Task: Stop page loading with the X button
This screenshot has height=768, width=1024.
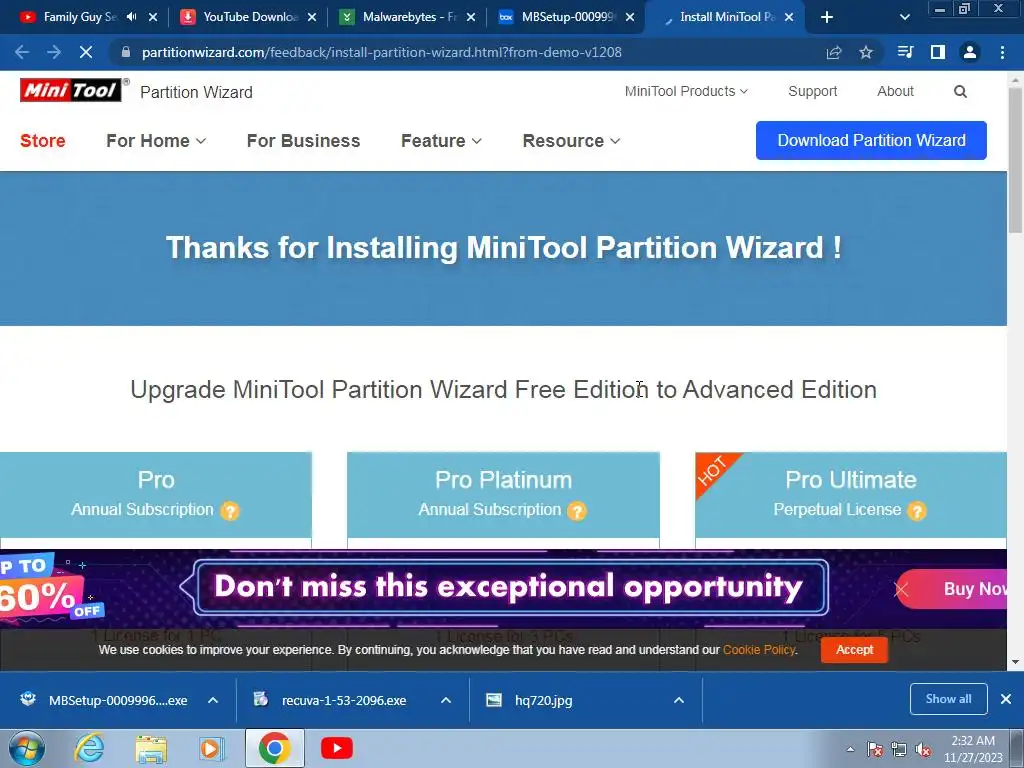Action: (x=86, y=52)
